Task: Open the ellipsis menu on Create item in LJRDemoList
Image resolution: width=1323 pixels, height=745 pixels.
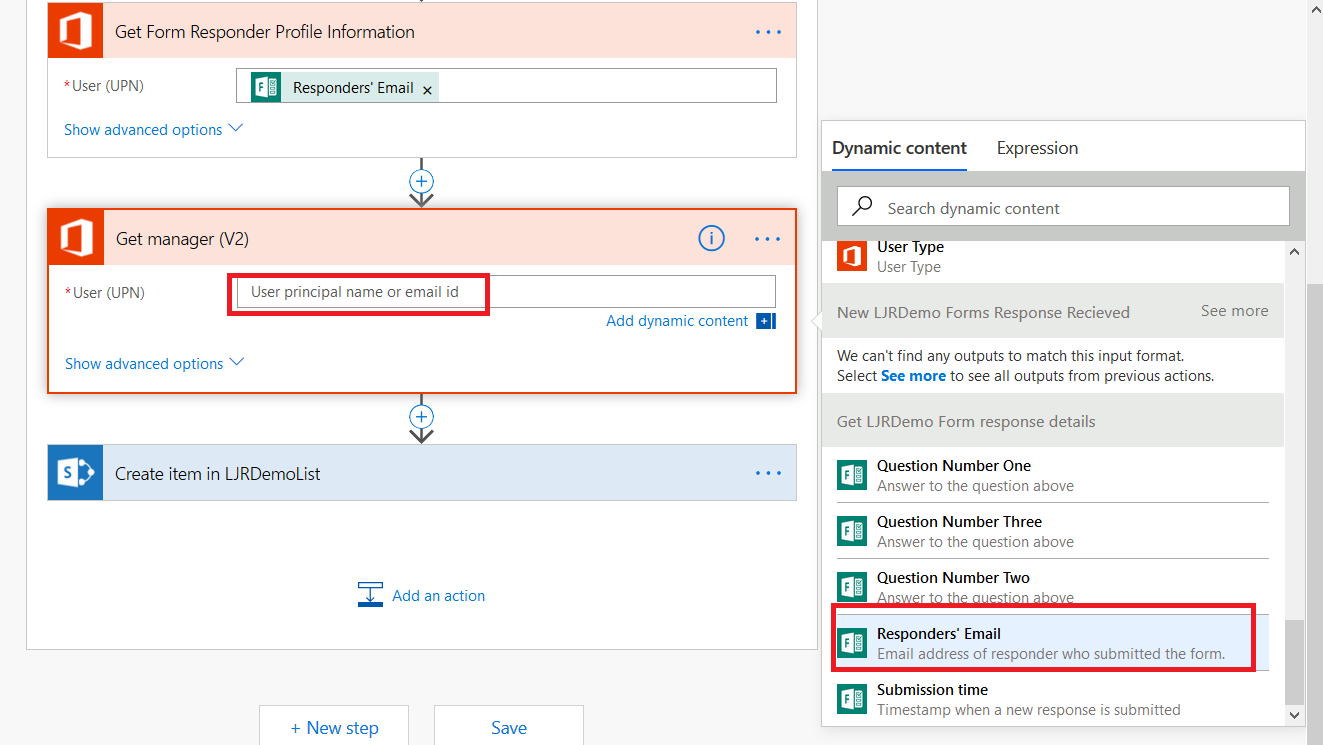Action: pos(768,473)
